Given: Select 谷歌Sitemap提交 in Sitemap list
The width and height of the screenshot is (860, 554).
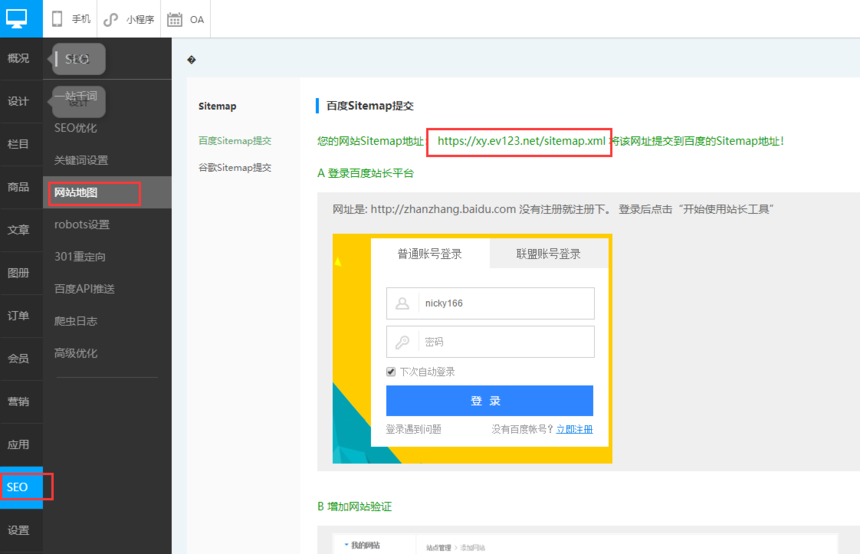Looking at the screenshot, I should pyautogui.click(x=234, y=168).
